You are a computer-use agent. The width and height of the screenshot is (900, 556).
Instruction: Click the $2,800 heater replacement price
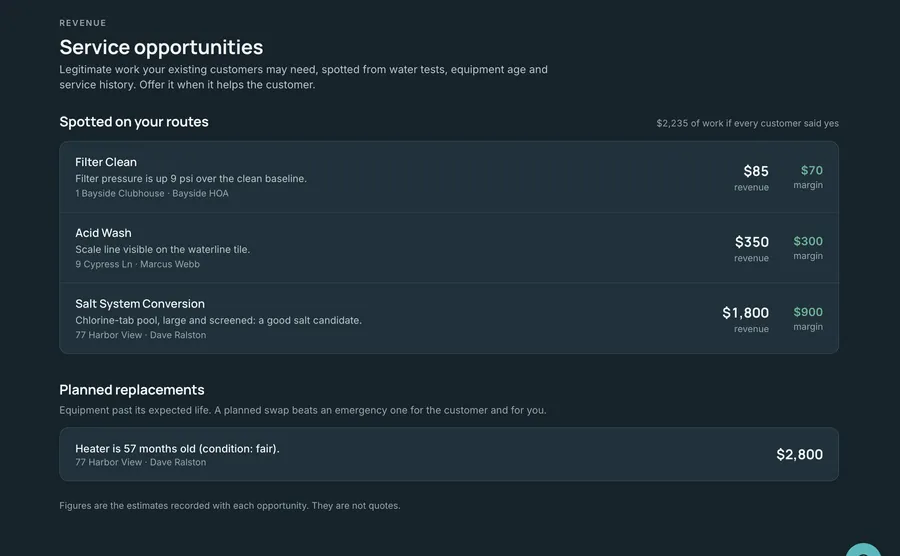click(x=799, y=454)
